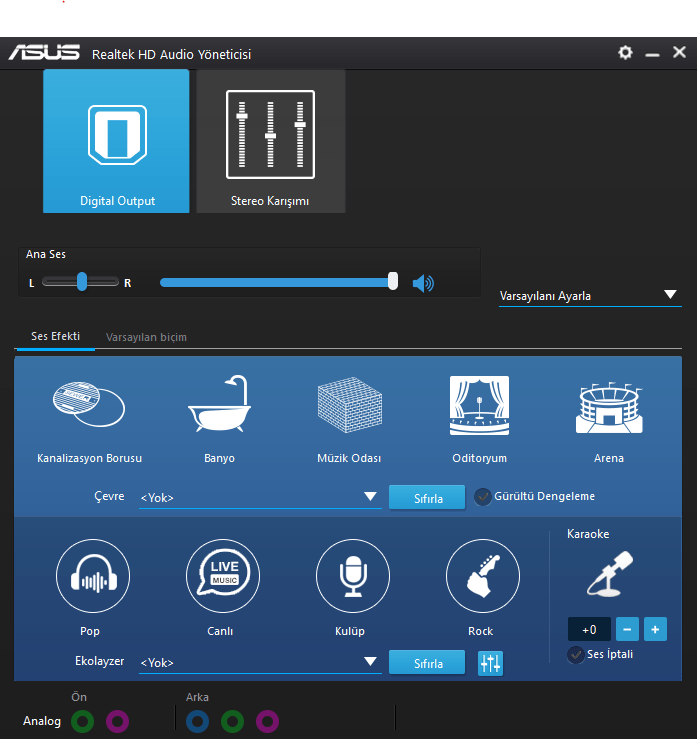
Task: Reset environment with Çevre Sıfırla button
Action: coord(427,498)
